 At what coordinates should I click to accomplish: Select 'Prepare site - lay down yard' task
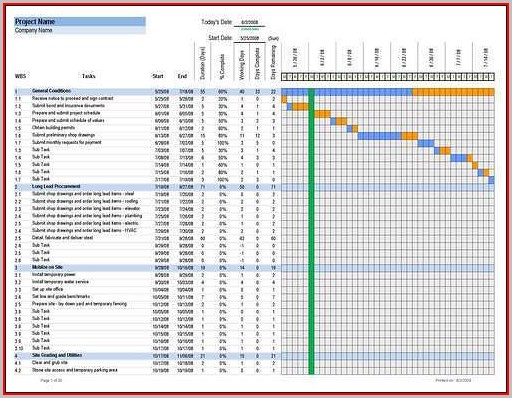79,304
